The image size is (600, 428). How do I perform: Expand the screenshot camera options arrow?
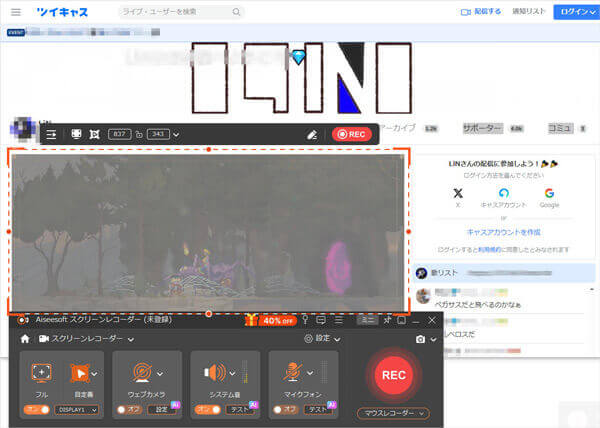click(x=433, y=339)
